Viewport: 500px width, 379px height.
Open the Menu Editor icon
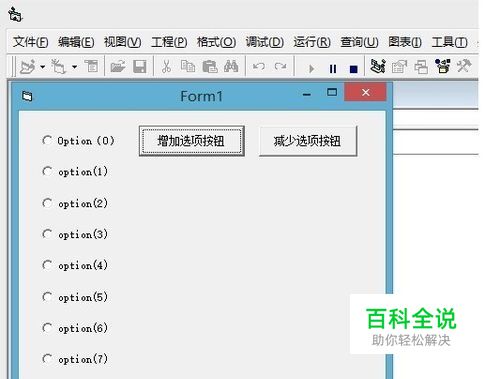click(91, 66)
